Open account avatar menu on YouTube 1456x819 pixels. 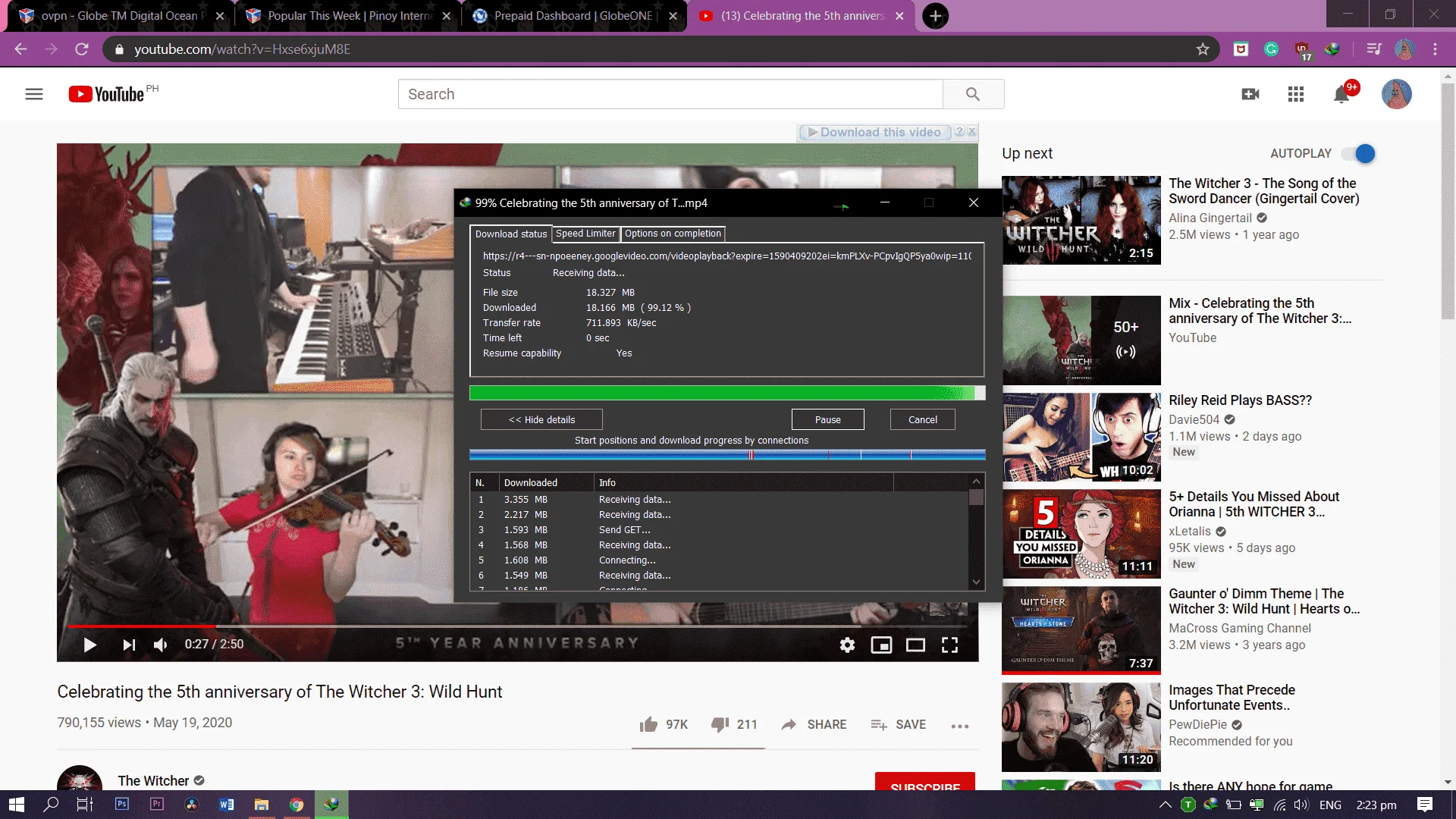1396,94
